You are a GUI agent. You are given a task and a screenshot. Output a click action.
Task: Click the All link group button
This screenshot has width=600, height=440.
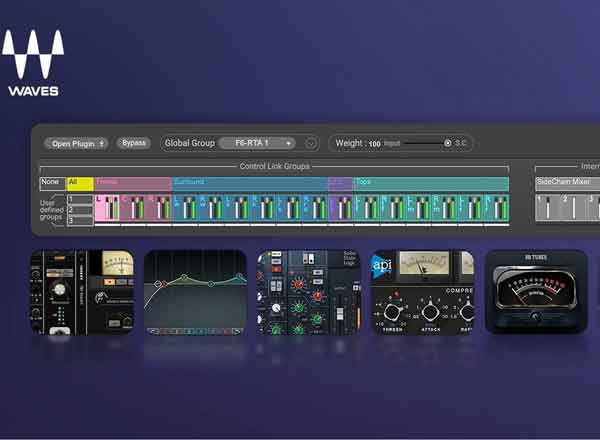click(x=79, y=183)
